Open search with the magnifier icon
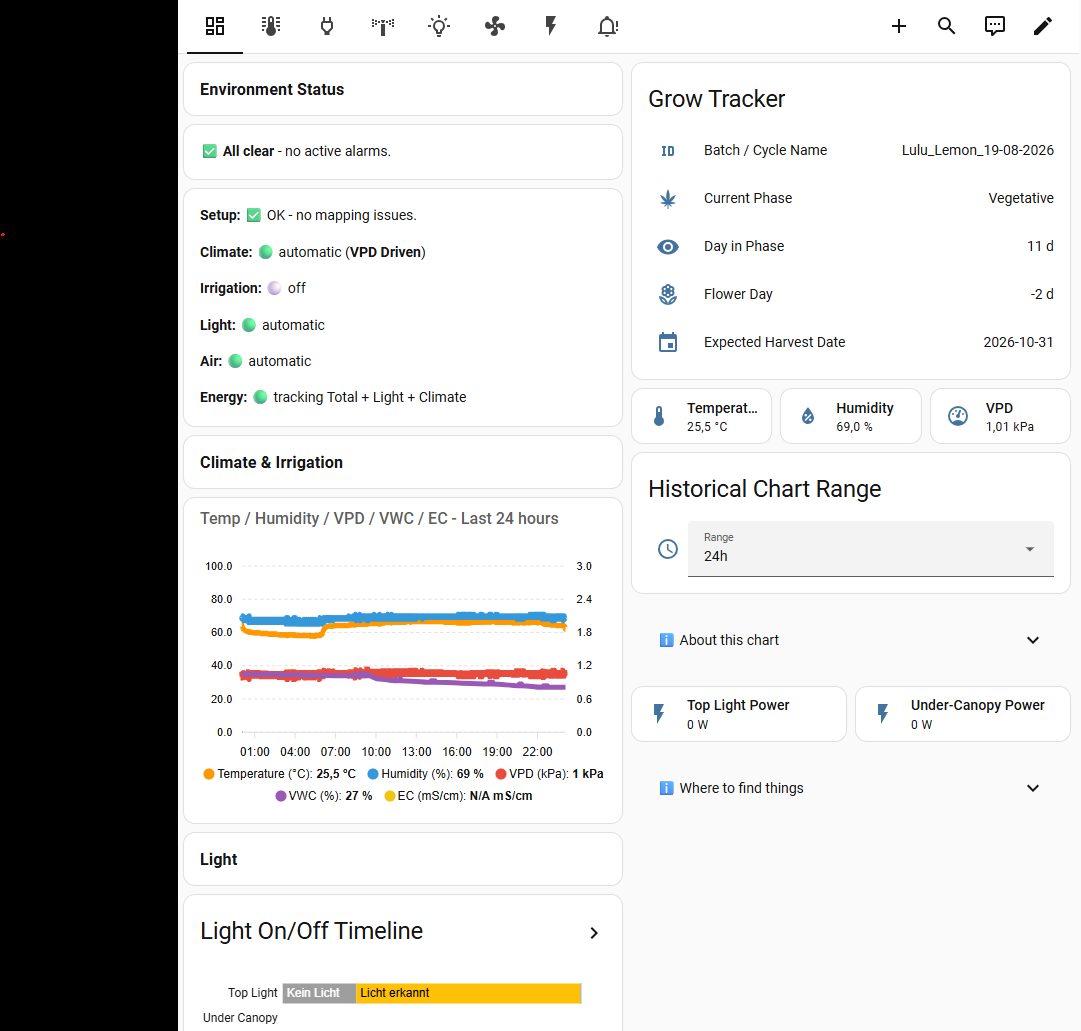This screenshot has height=1031, width=1081. tap(947, 26)
